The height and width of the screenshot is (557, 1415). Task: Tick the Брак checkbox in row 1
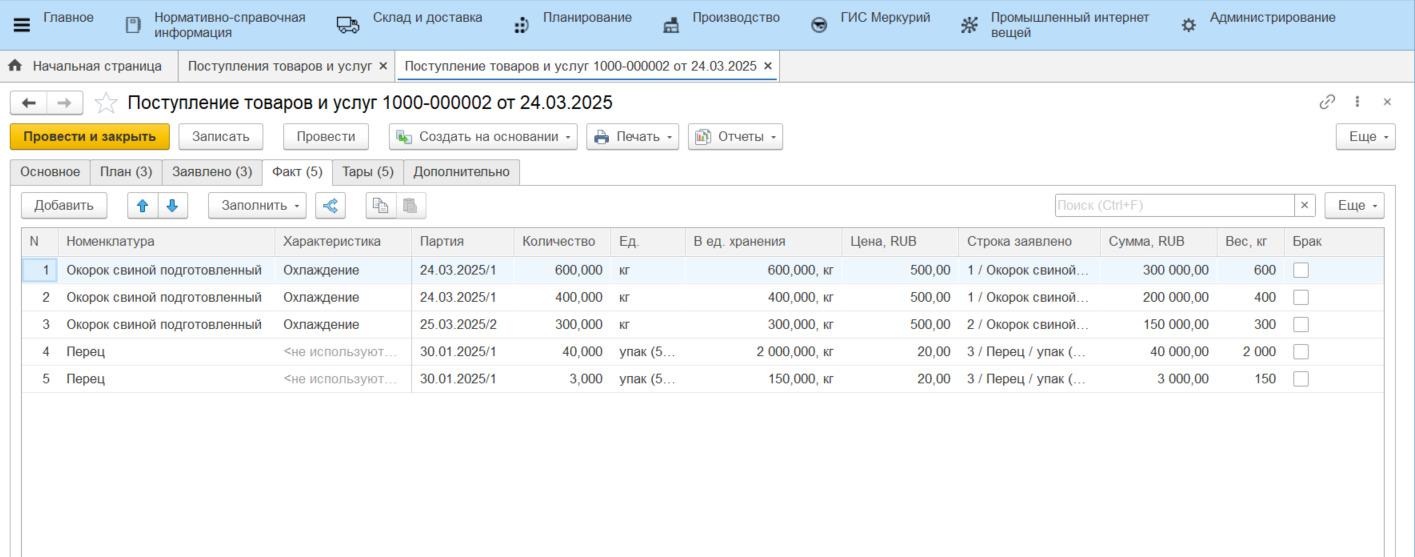[x=1301, y=270]
